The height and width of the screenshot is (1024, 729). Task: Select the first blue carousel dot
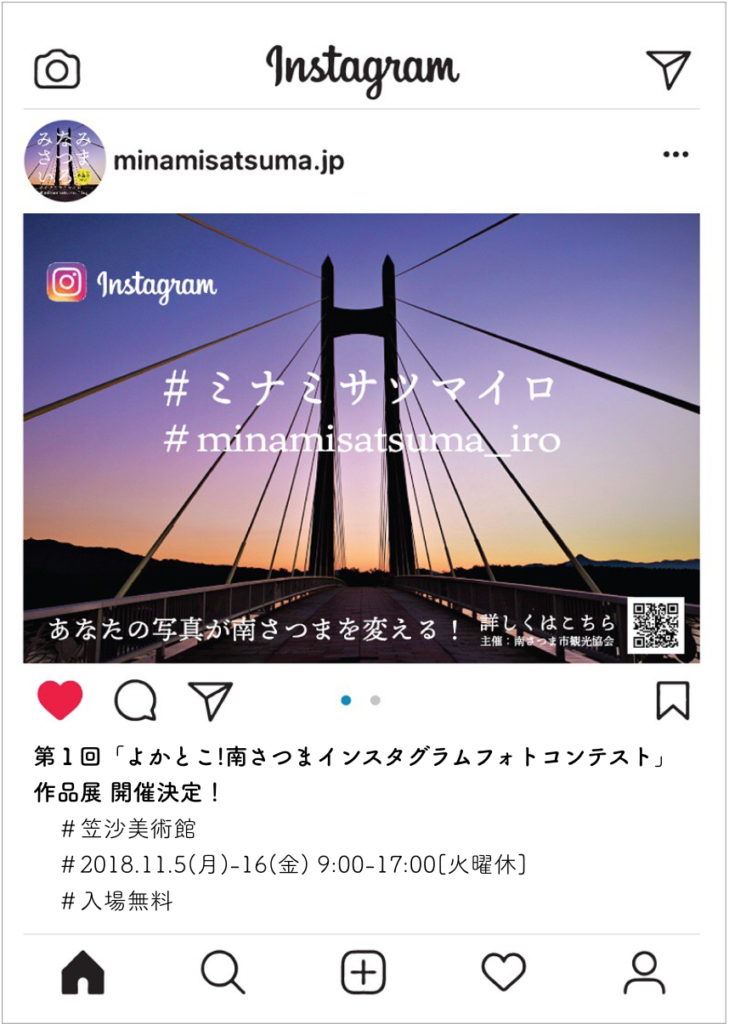(x=346, y=701)
